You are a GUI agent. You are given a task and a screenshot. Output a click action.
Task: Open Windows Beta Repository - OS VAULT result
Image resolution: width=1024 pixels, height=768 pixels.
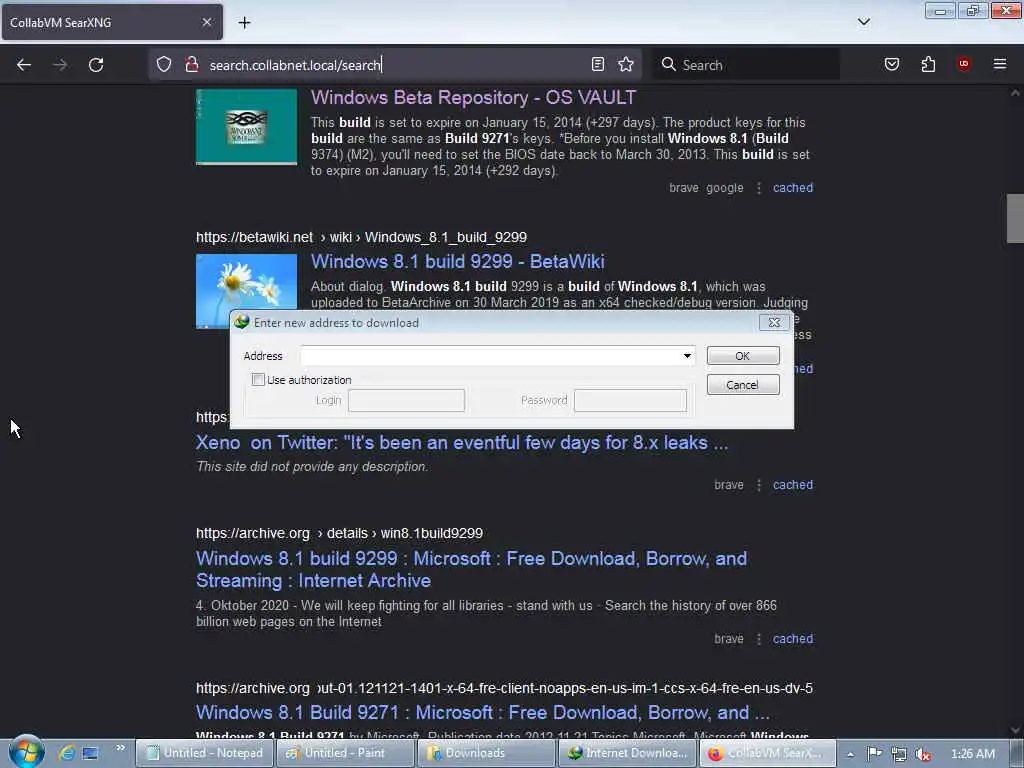pos(473,97)
